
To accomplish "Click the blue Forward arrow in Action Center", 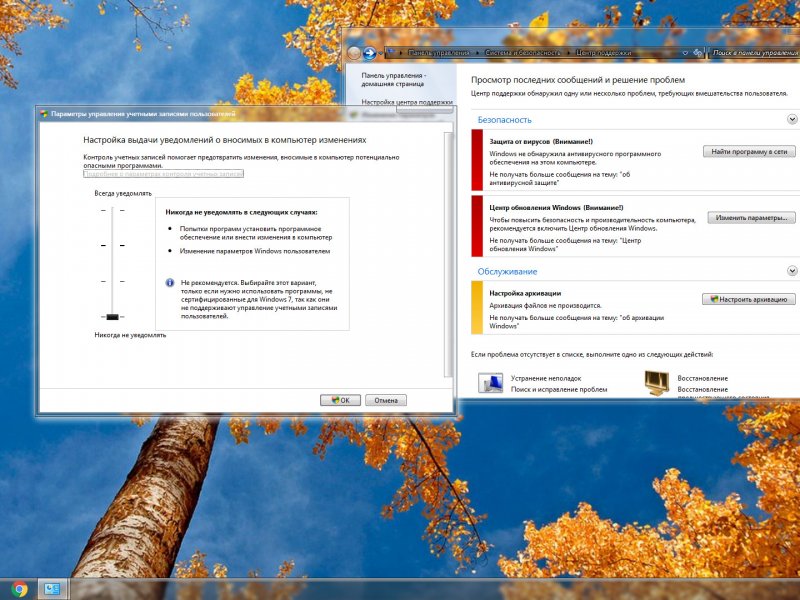I will click(369, 53).
